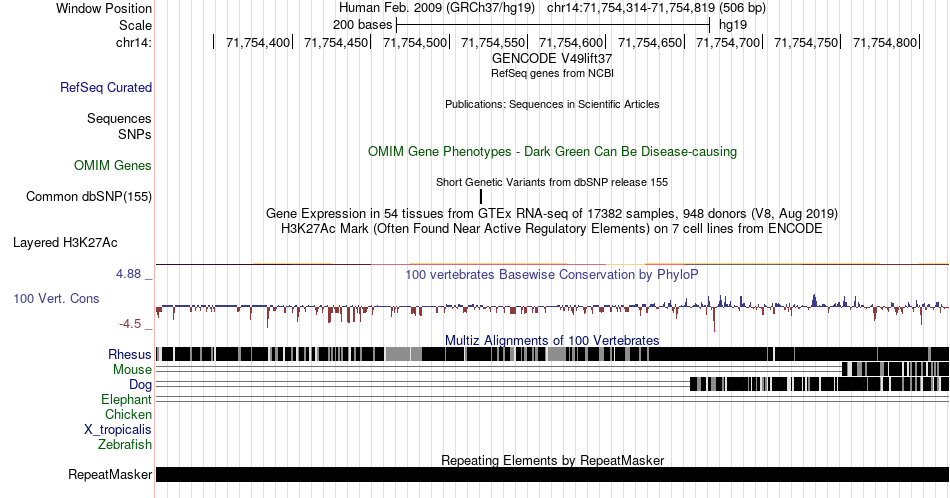Click 'Multiz Alignments of 100 Vertebrates' title

point(552,340)
